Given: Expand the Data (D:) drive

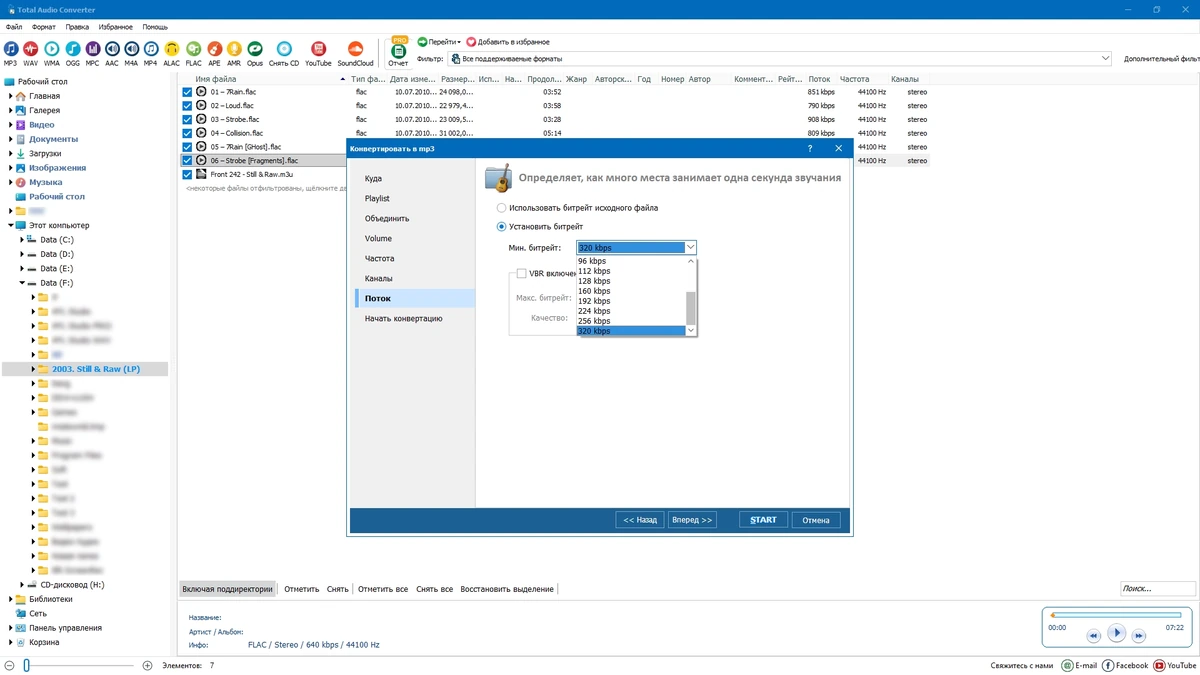Looking at the screenshot, I should click(22, 254).
